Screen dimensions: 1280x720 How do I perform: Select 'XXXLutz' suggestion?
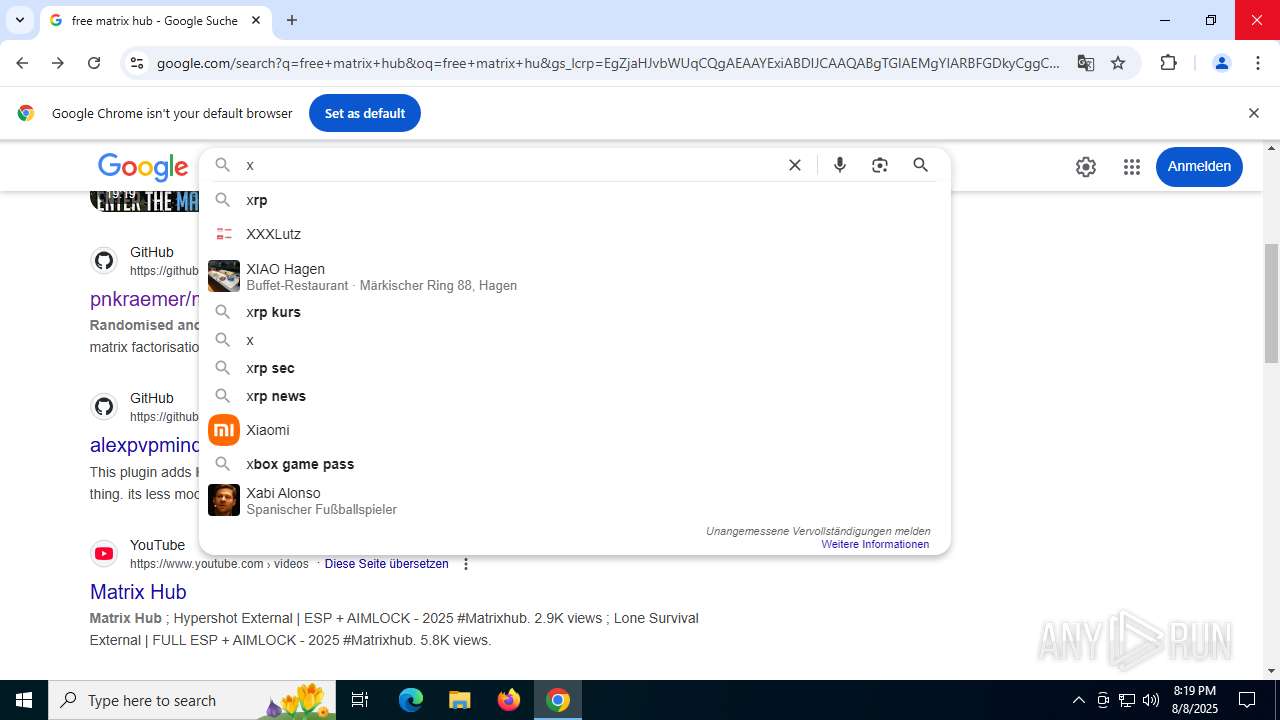click(x=574, y=234)
